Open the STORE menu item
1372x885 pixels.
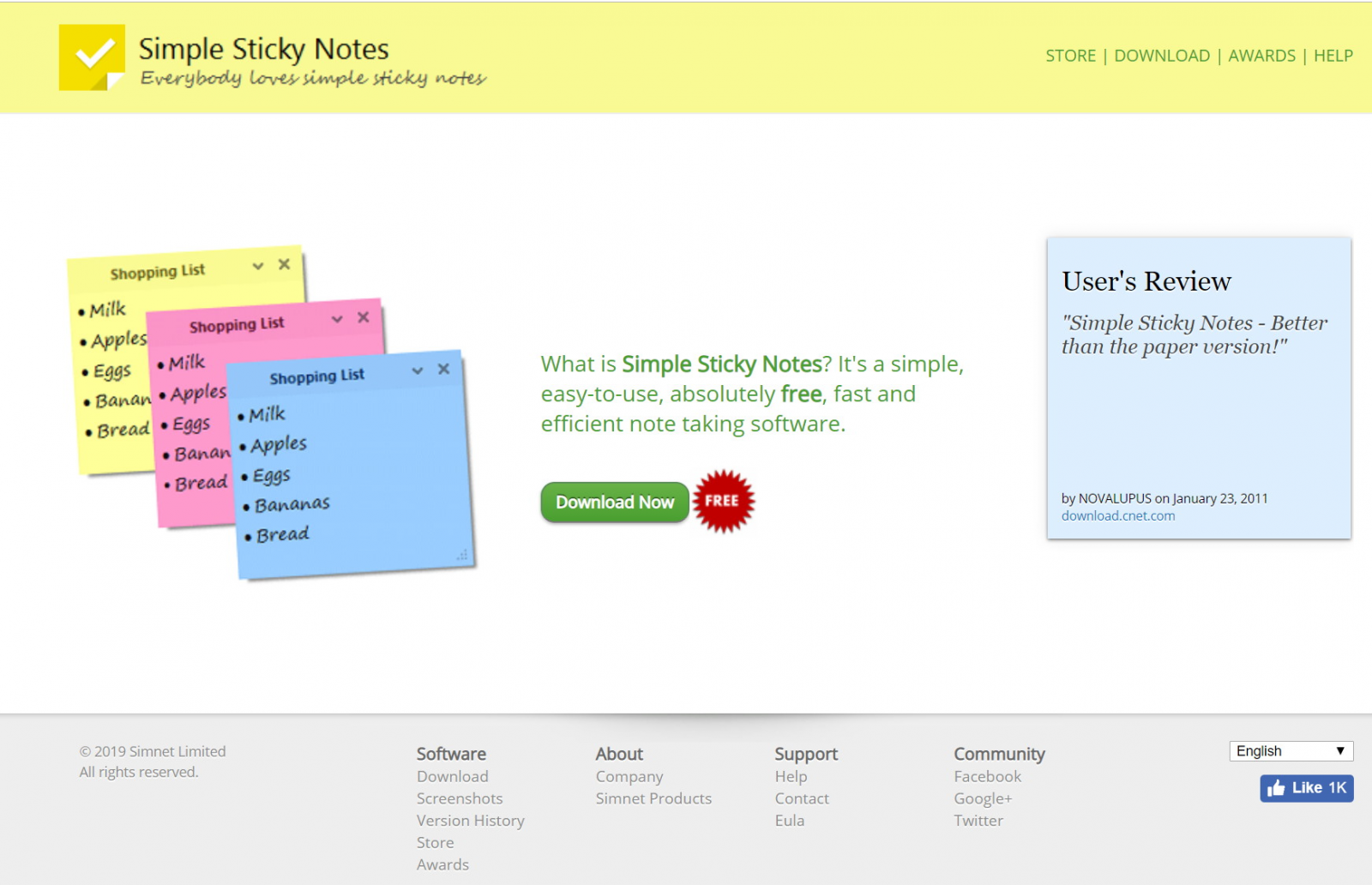[x=1070, y=56]
